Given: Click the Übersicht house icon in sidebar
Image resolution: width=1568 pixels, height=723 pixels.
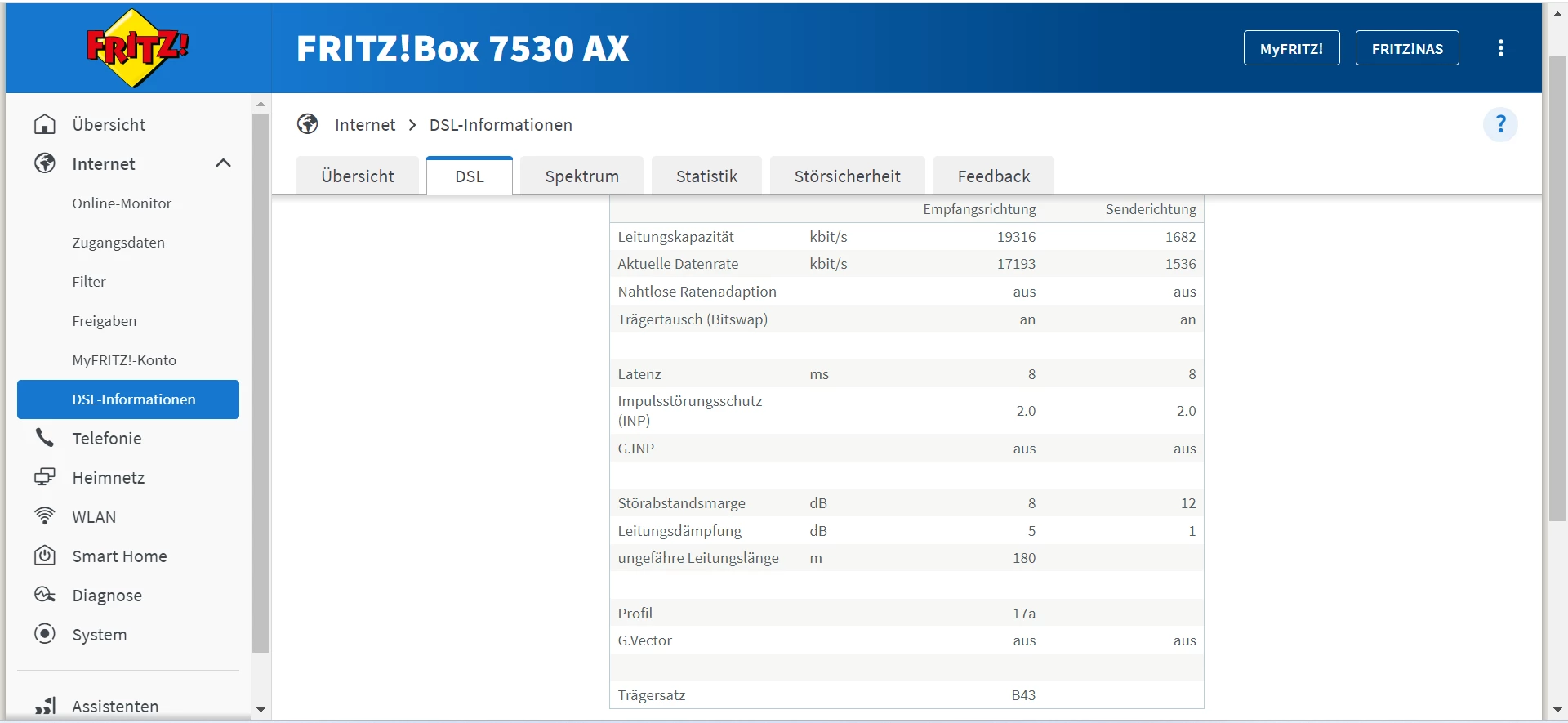Looking at the screenshot, I should [45, 124].
